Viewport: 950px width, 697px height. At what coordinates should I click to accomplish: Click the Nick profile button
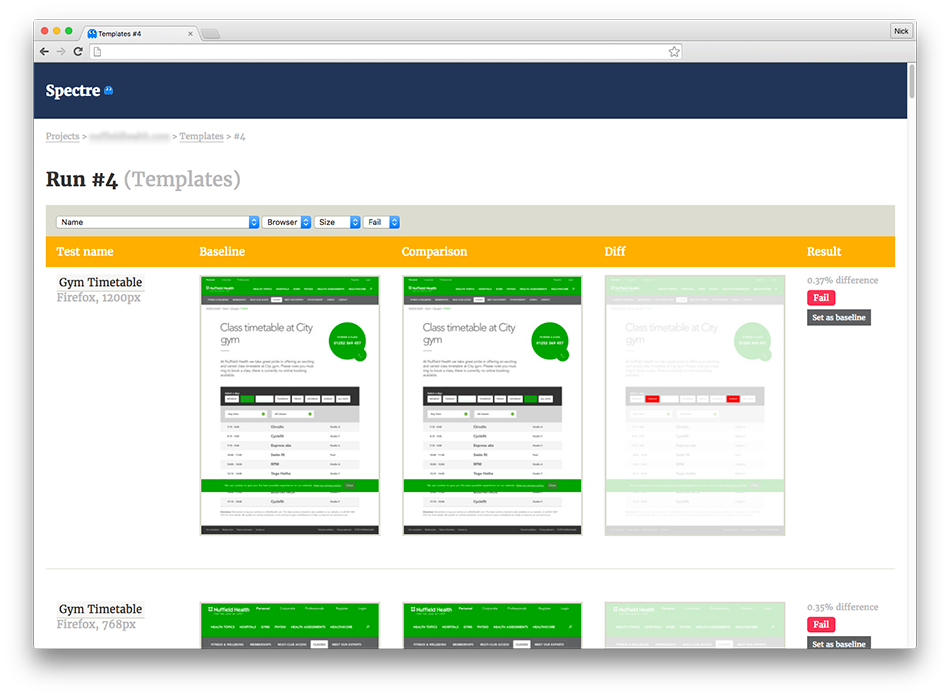point(901,31)
